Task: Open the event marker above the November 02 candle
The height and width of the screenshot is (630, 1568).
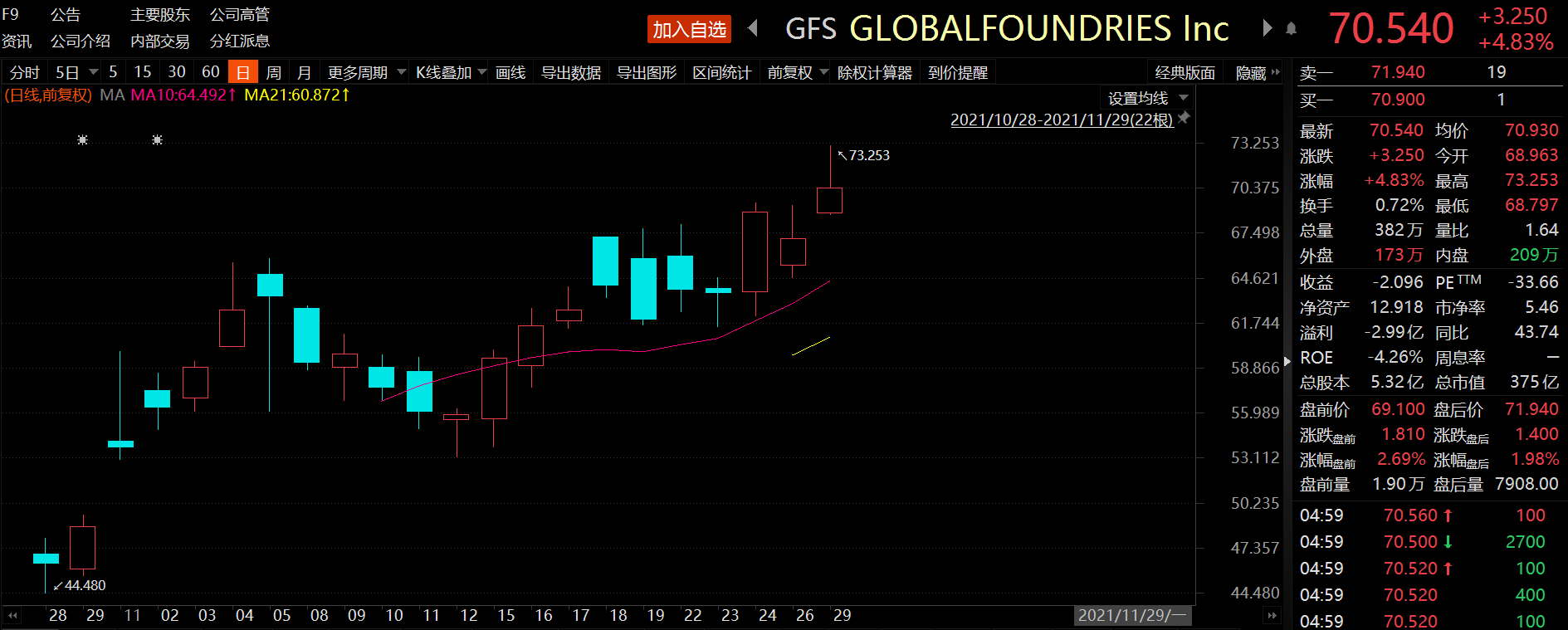Action: click(x=157, y=139)
